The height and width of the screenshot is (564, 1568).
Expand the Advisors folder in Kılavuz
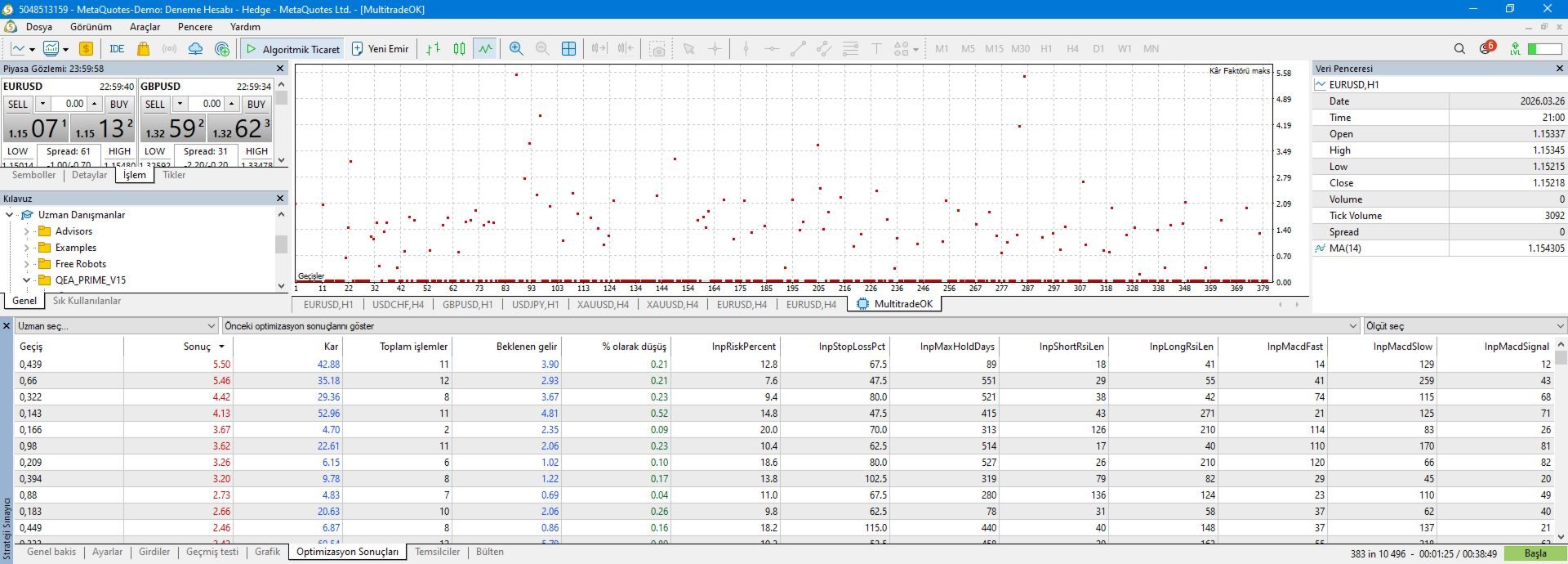click(27, 231)
